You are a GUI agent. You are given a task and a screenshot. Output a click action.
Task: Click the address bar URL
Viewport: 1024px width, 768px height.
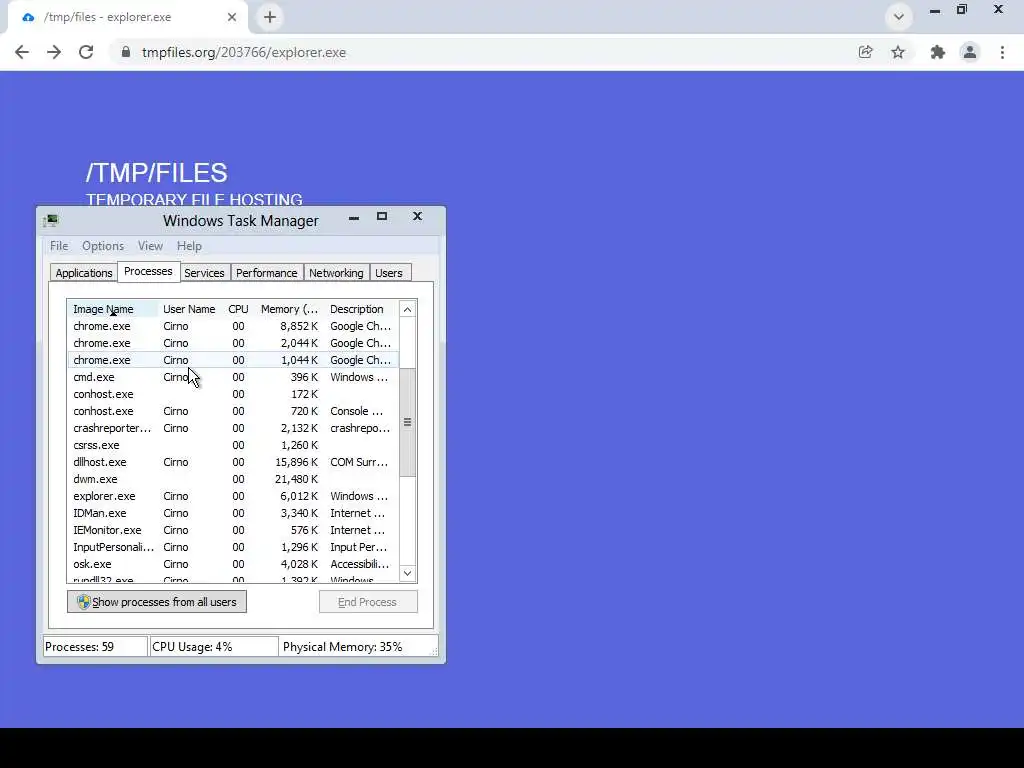244,52
